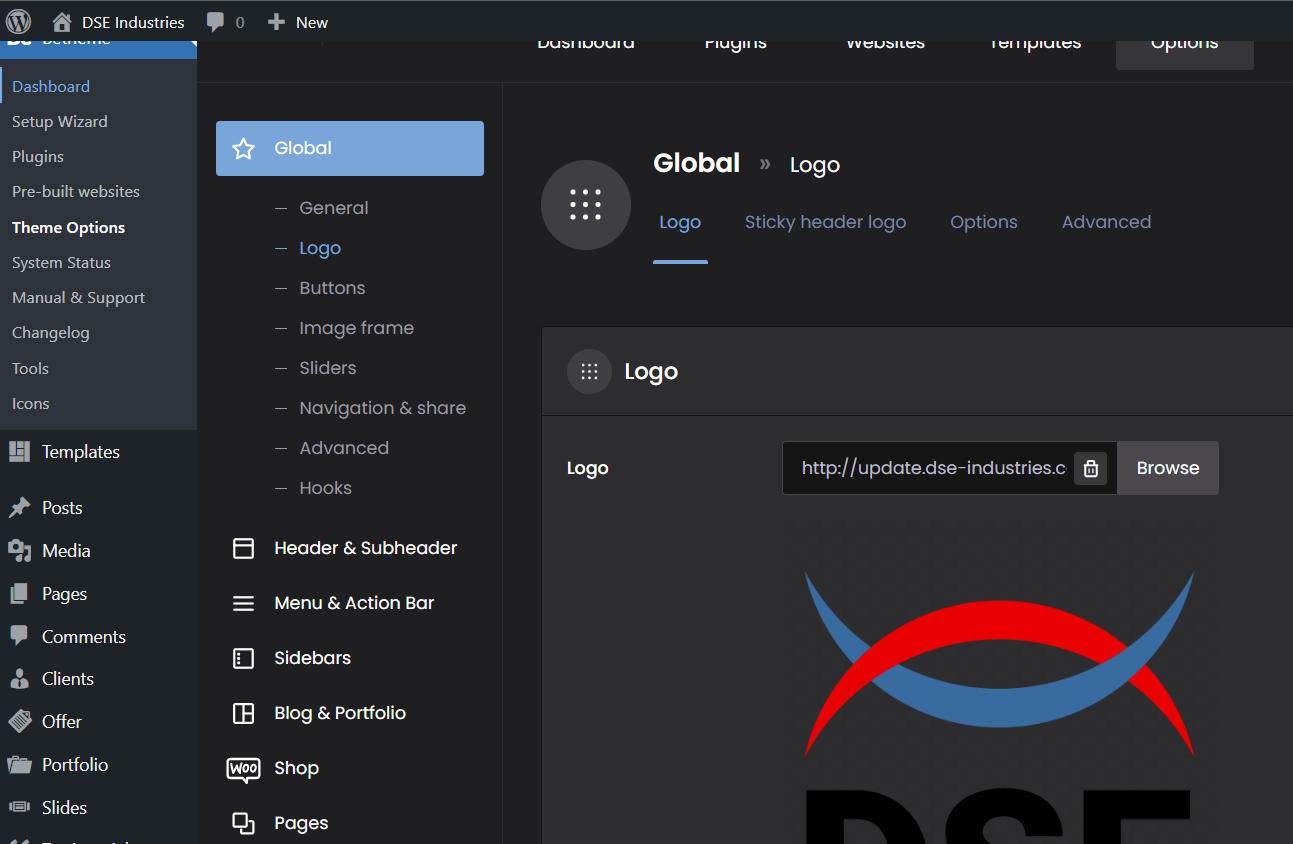Switch to the Options tab under Global Logo
Image resolution: width=1293 pixels, height=844 pixels.
[984, 222]
